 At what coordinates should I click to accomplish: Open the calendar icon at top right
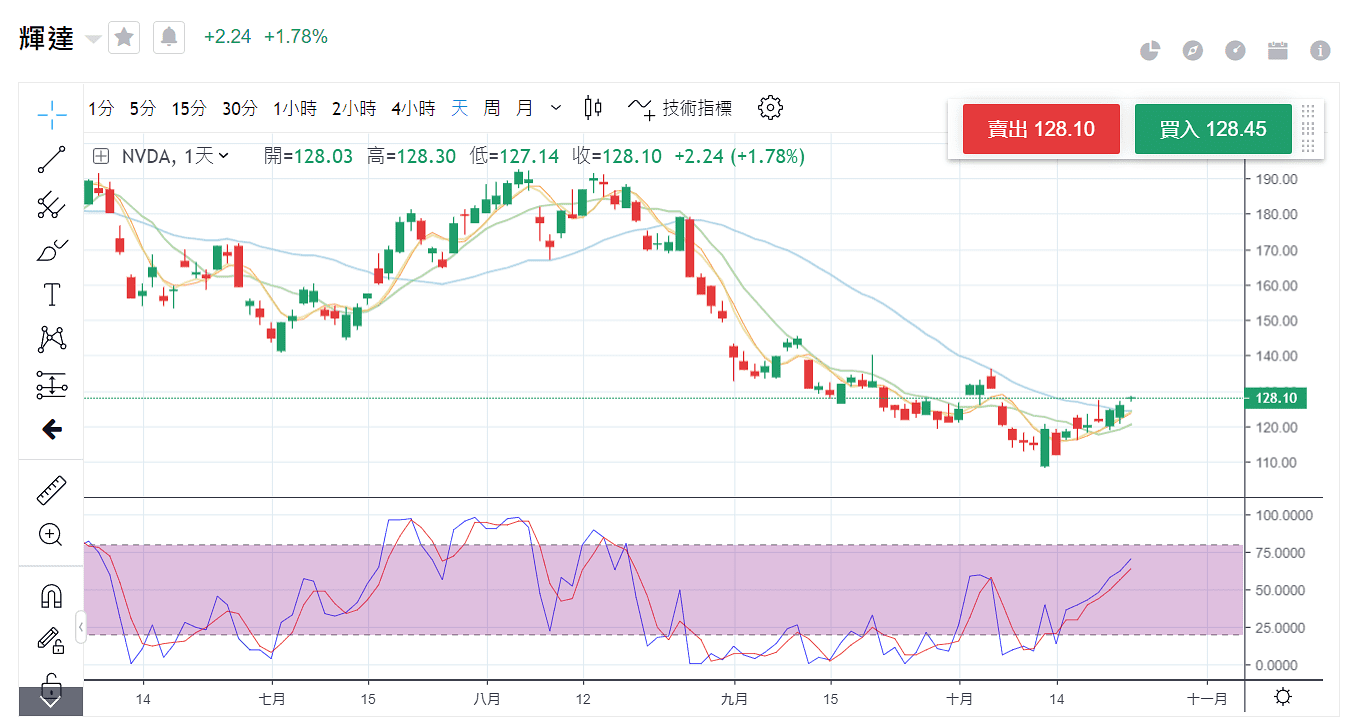1277,51
